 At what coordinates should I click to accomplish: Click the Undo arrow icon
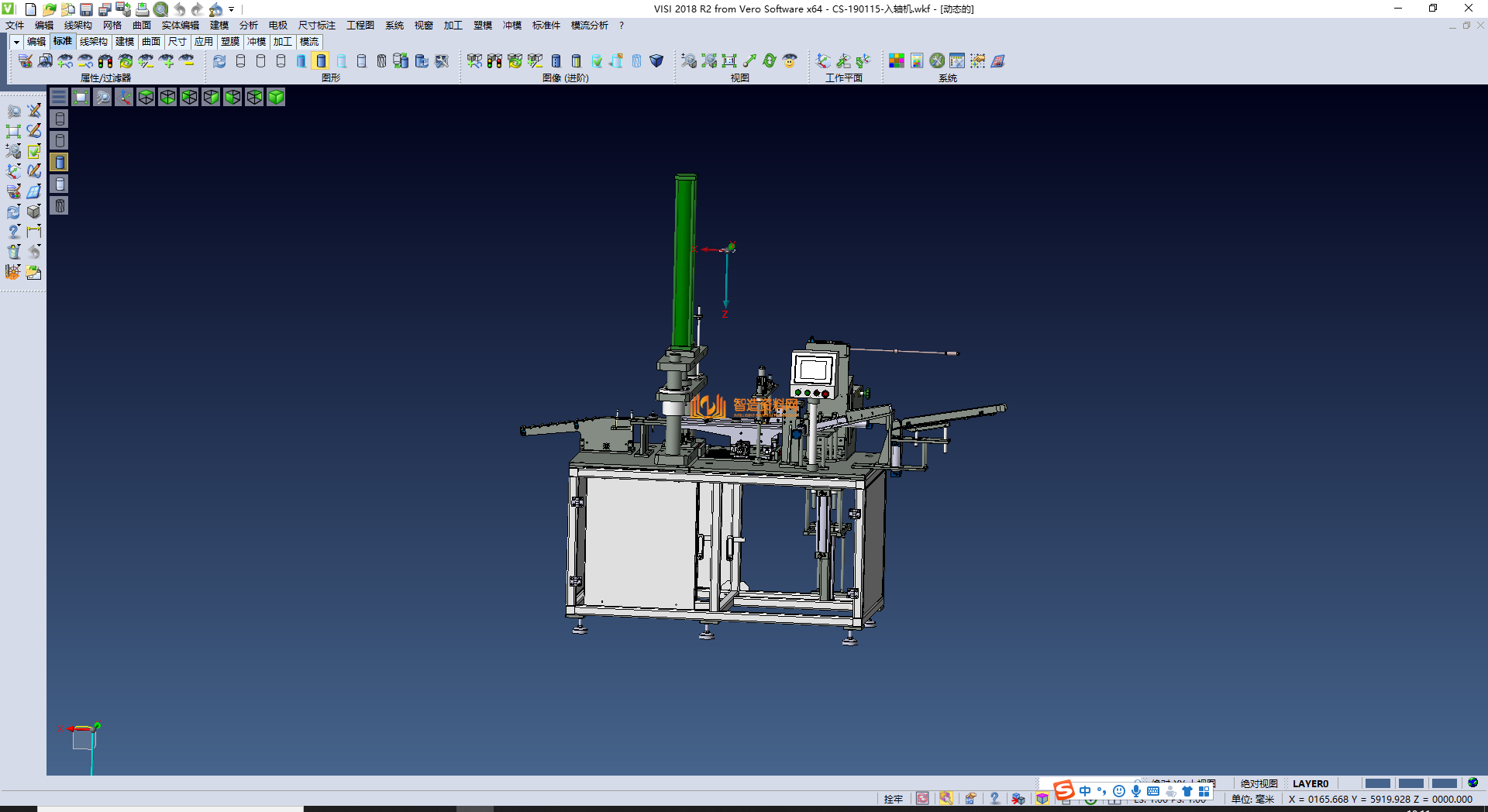click(180, 9)
